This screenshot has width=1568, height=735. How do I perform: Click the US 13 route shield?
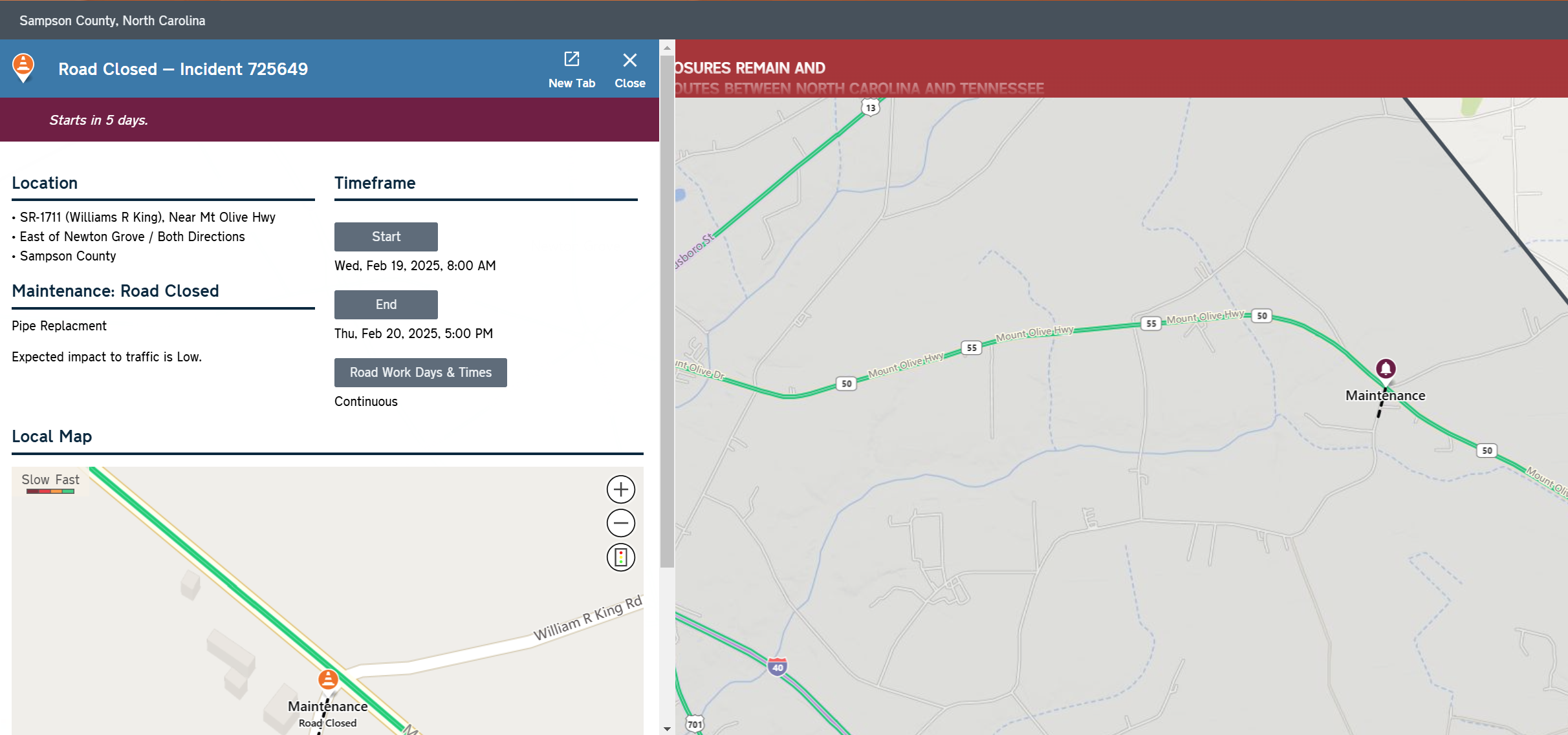click(x=871, y=108)
